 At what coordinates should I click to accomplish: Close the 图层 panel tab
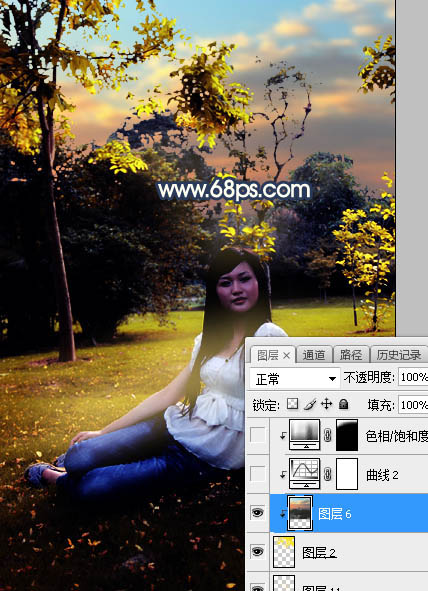click(286, 355)
